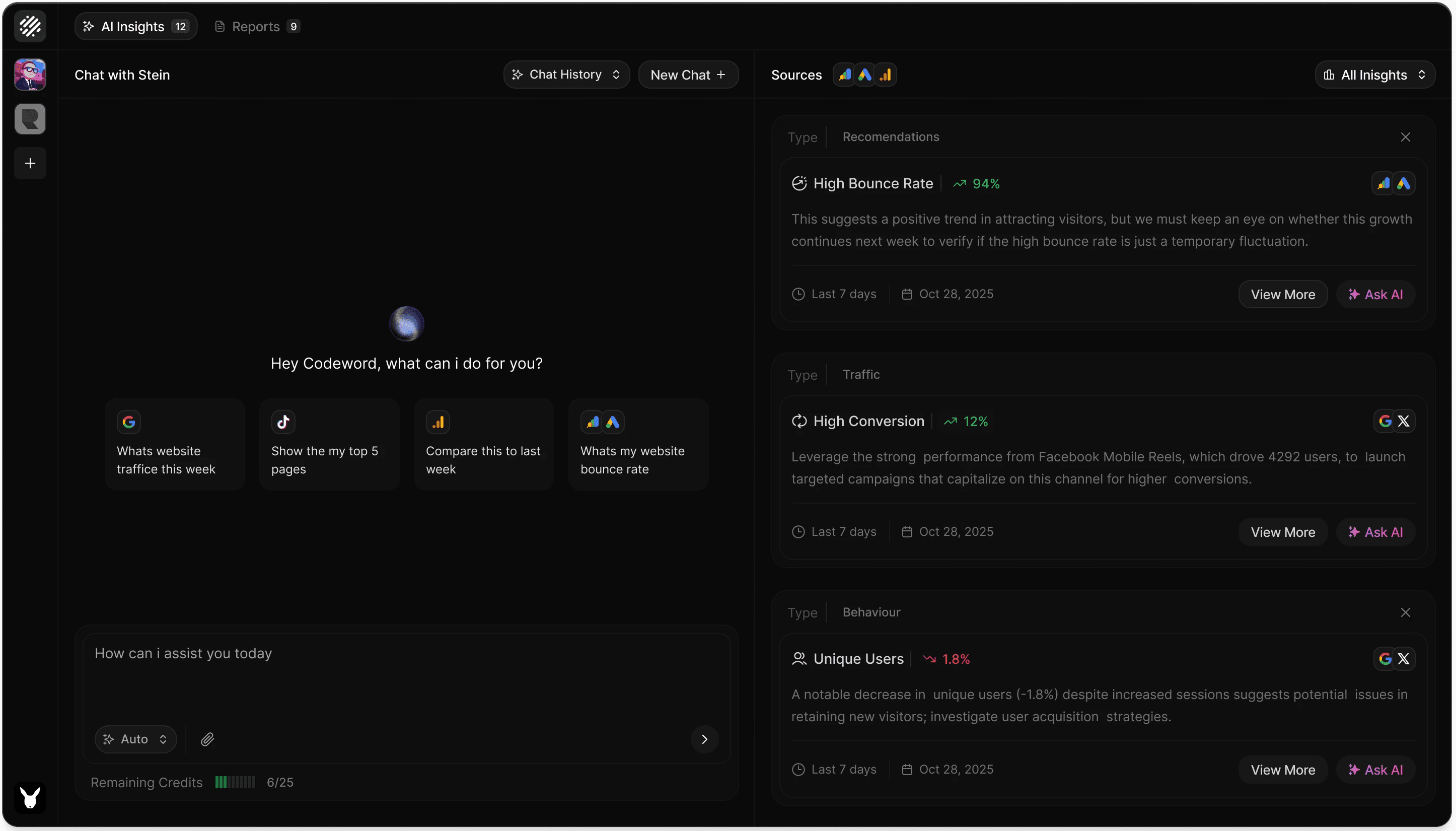Close the Behaviour insight card
The image size is (1456, 831).
(1405, 612)
